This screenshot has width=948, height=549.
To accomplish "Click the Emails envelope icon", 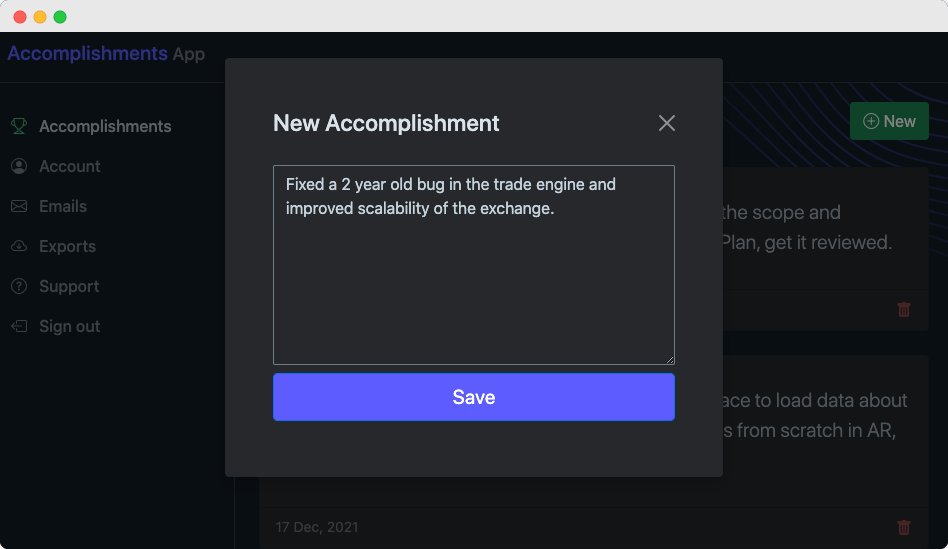I will click(x=19, y=206).
